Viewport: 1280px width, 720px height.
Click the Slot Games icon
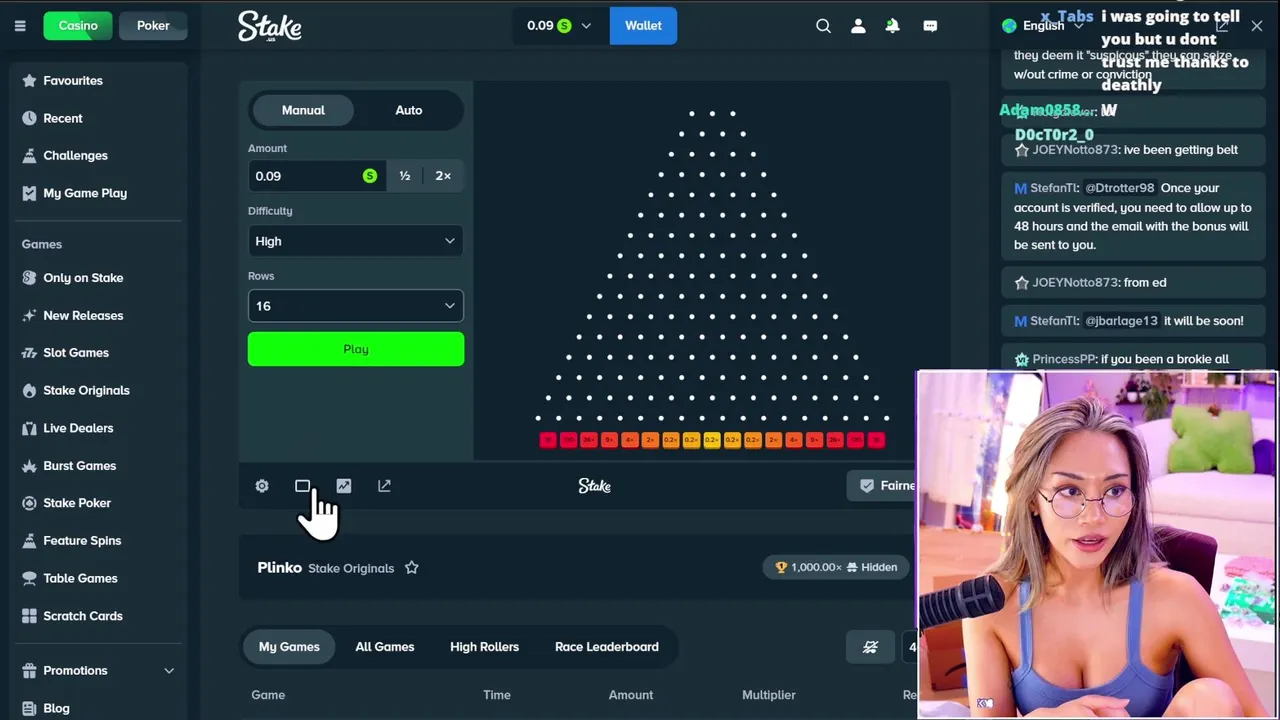pyautogui.click(x=29, y=353)
